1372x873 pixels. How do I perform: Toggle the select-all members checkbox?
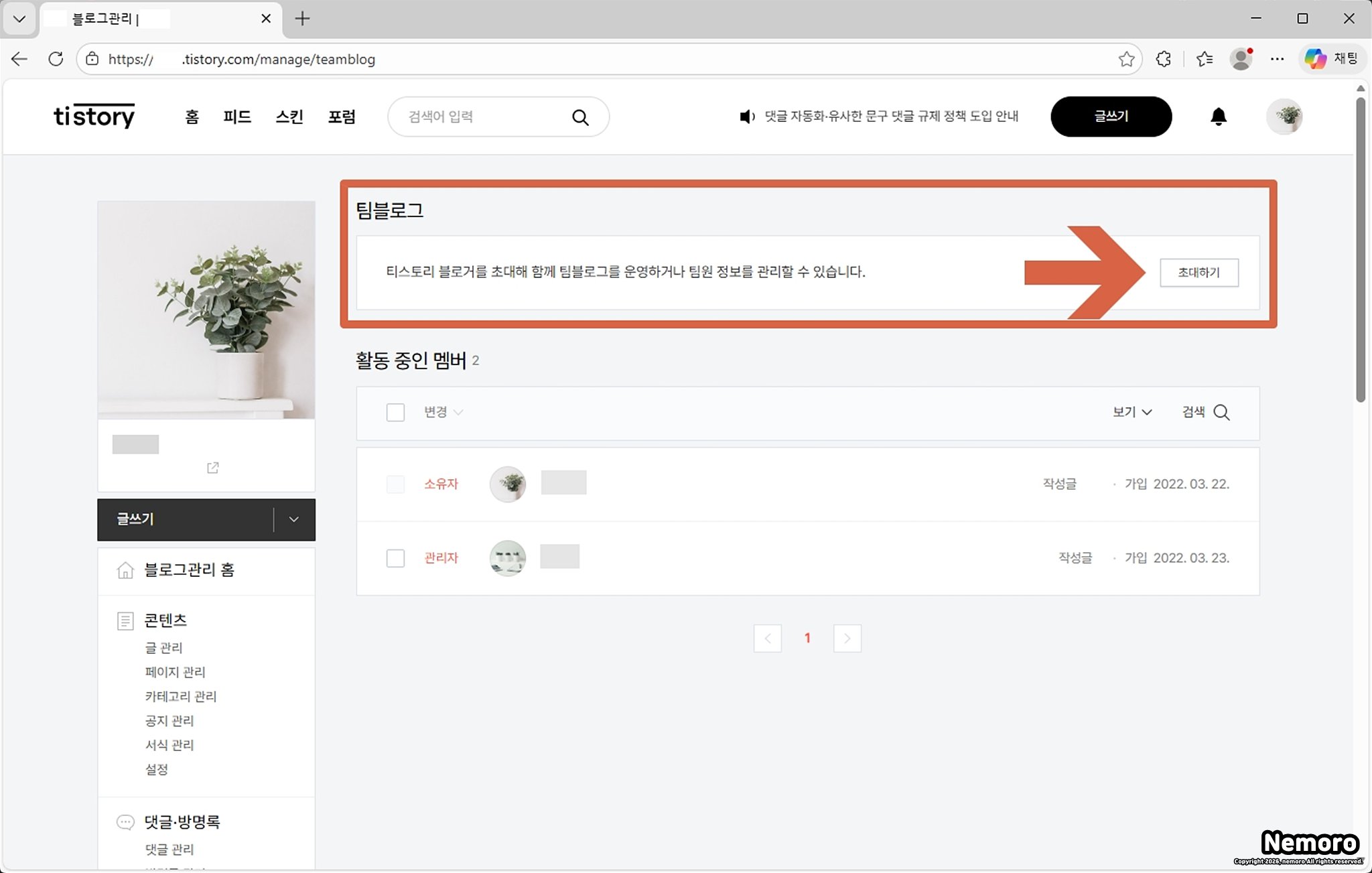(395, 412)
